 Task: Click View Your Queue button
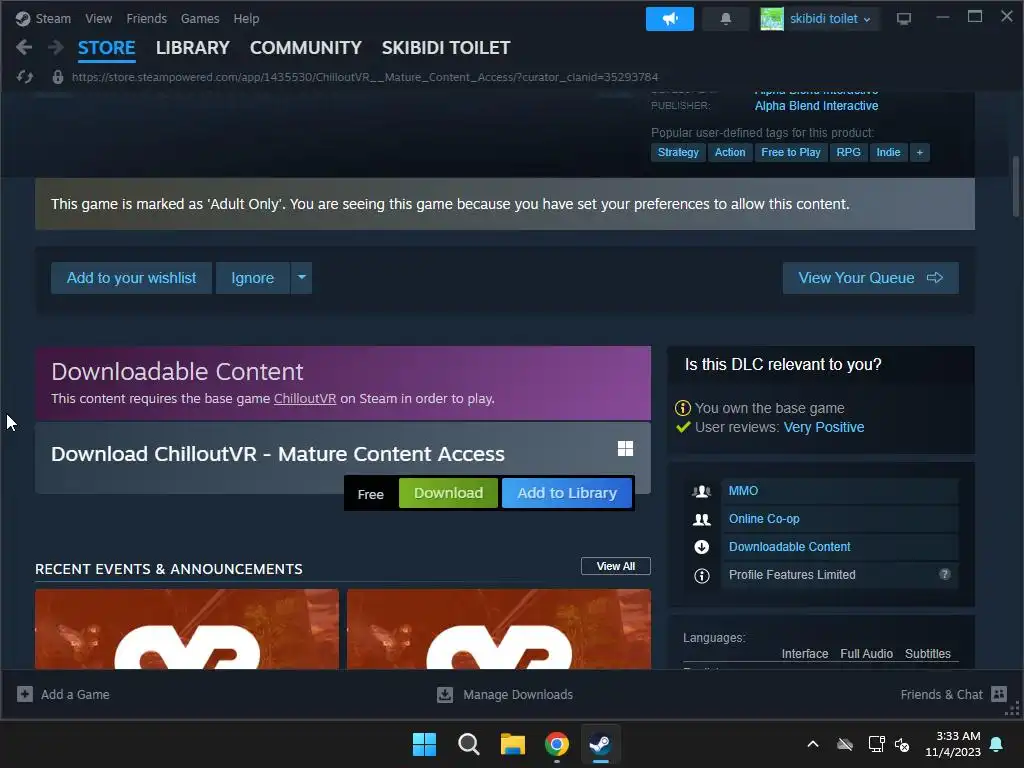tap(871, 278)
